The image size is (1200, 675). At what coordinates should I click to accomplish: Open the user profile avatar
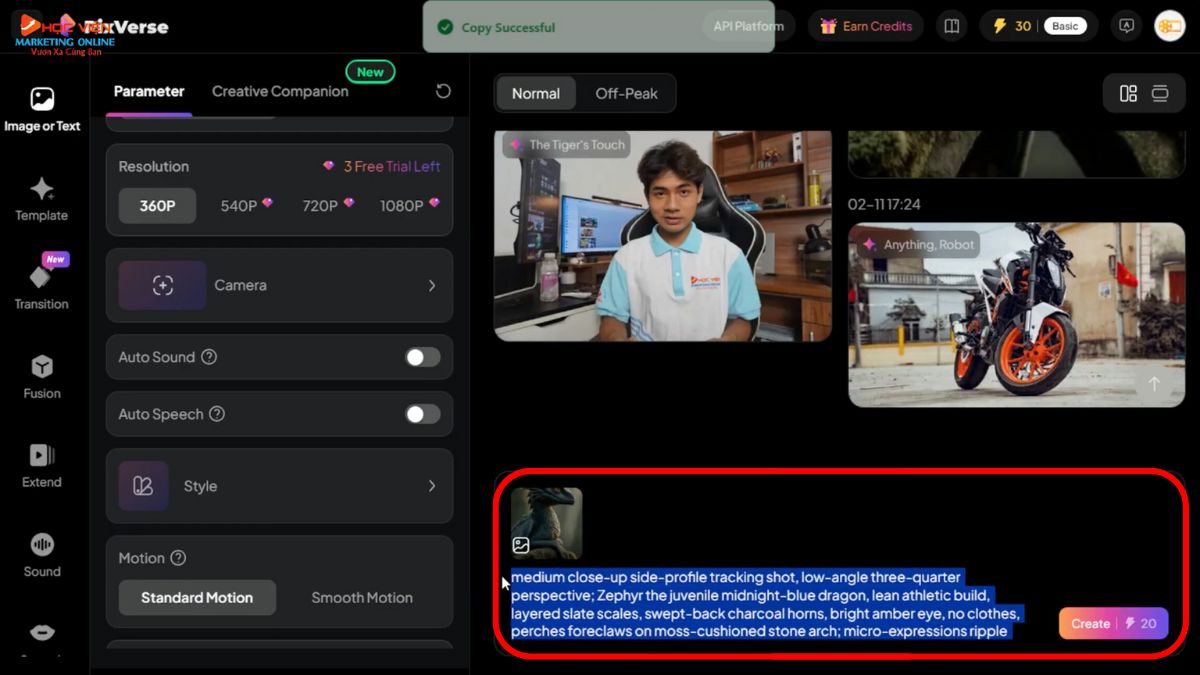1169,26
